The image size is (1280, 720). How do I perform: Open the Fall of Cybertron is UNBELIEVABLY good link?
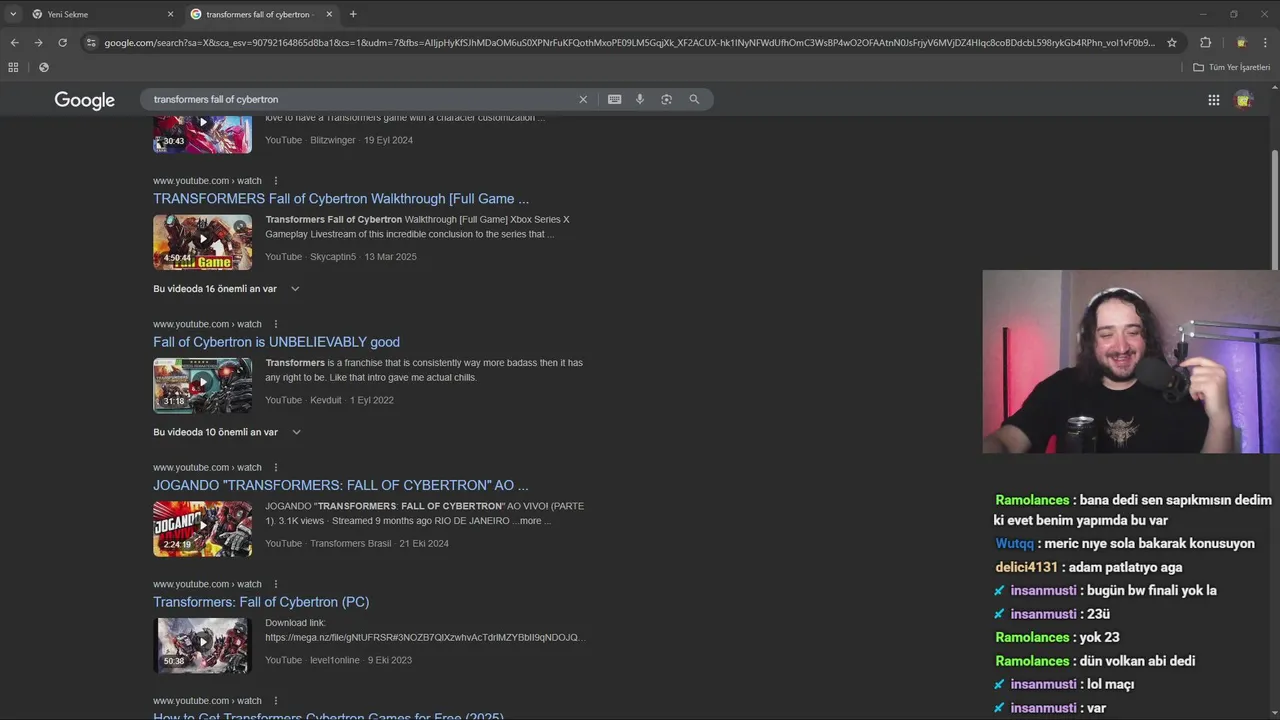[x=276, y=342]
